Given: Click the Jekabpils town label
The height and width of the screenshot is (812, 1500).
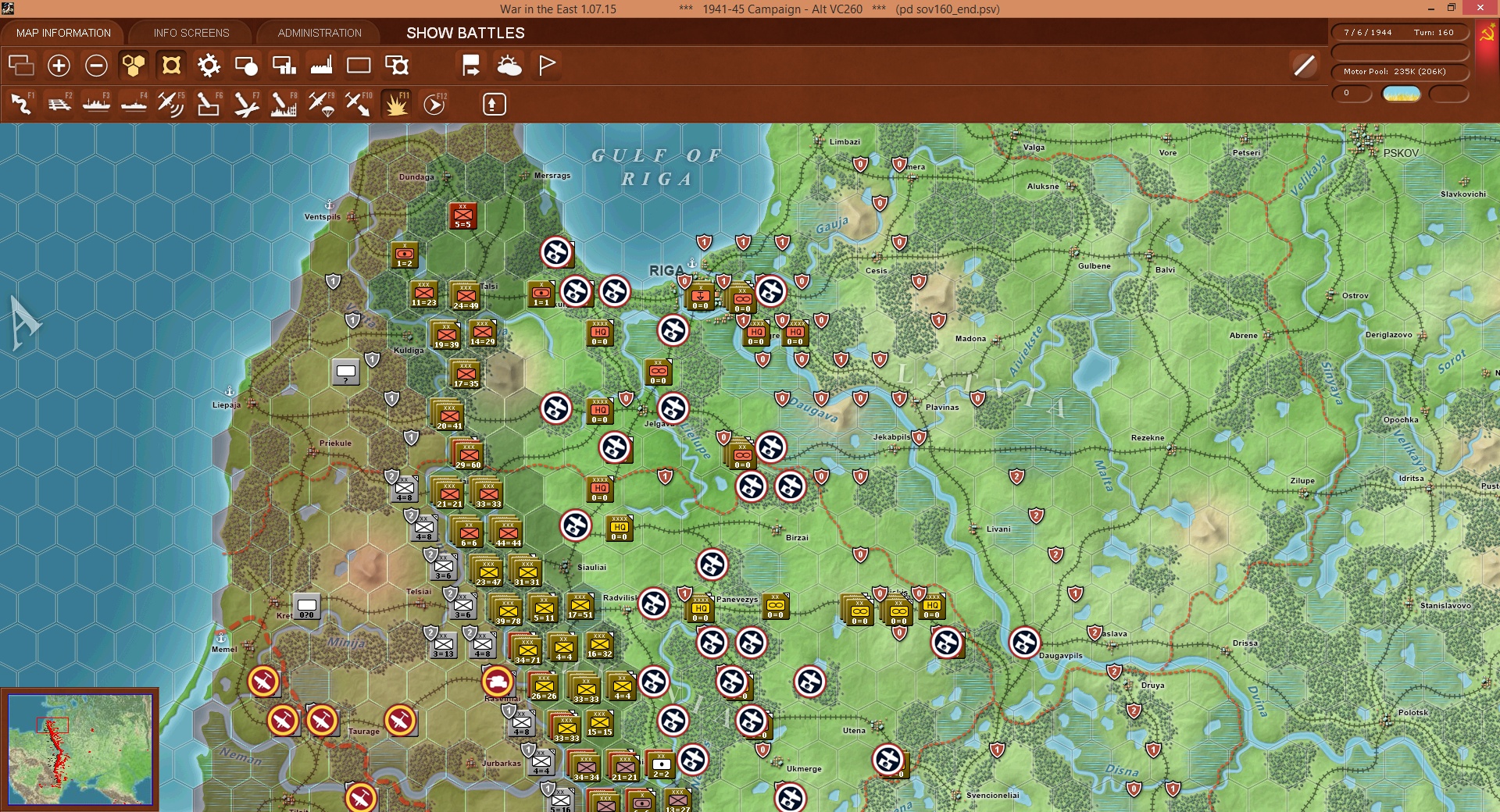Looking at the screenshot, I should pos(891,437).
